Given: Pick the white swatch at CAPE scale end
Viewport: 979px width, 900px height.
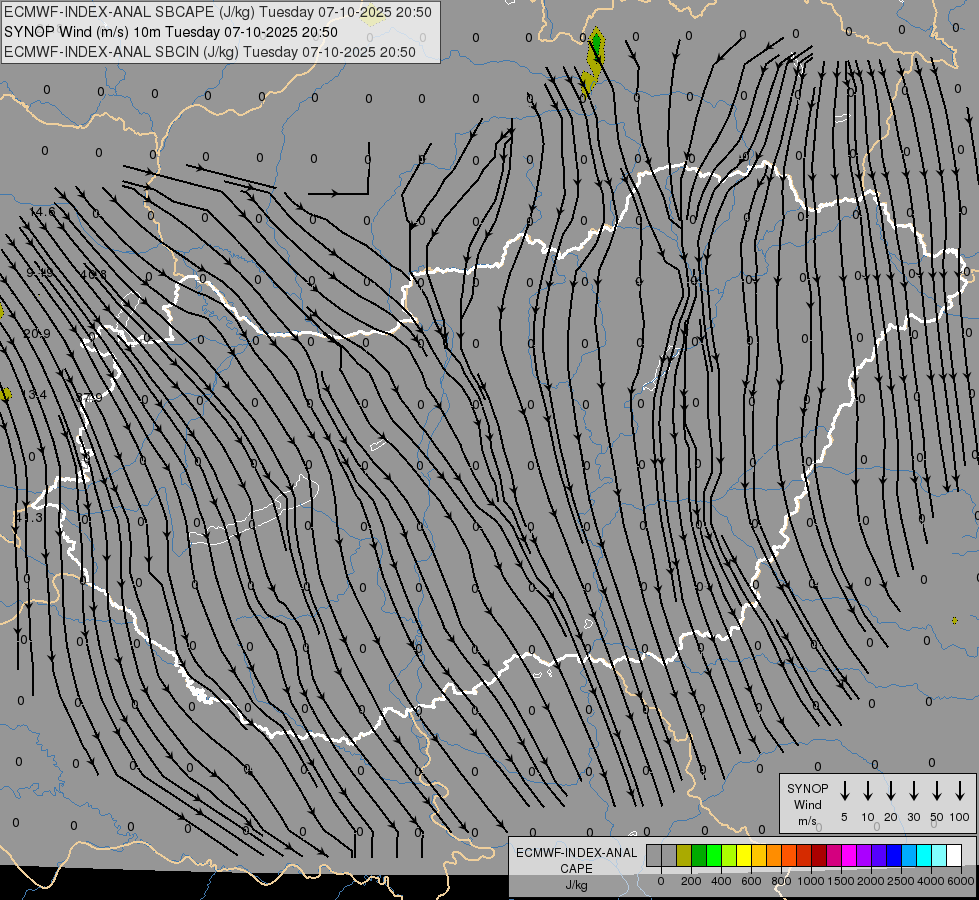Looking at the screenshot, I should click(x=953, y=856).
